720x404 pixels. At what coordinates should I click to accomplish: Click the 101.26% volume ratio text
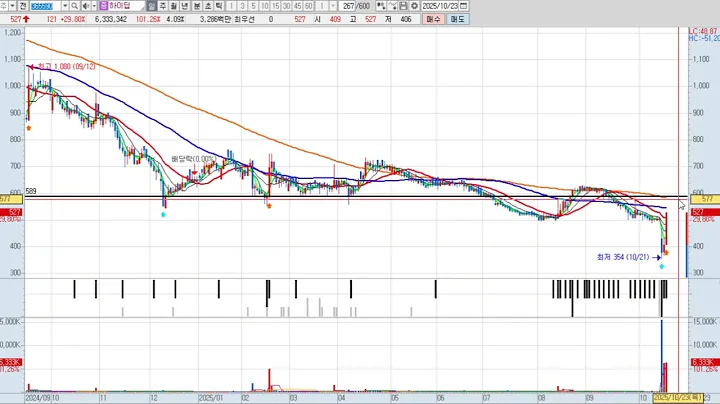148,19
